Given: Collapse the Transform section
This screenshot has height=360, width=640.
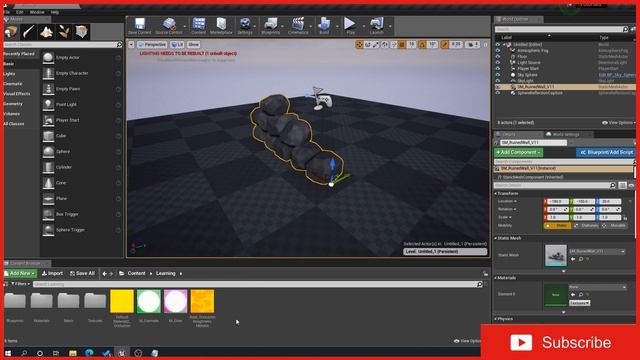Looking at the screenshot, I should (496, 193).
